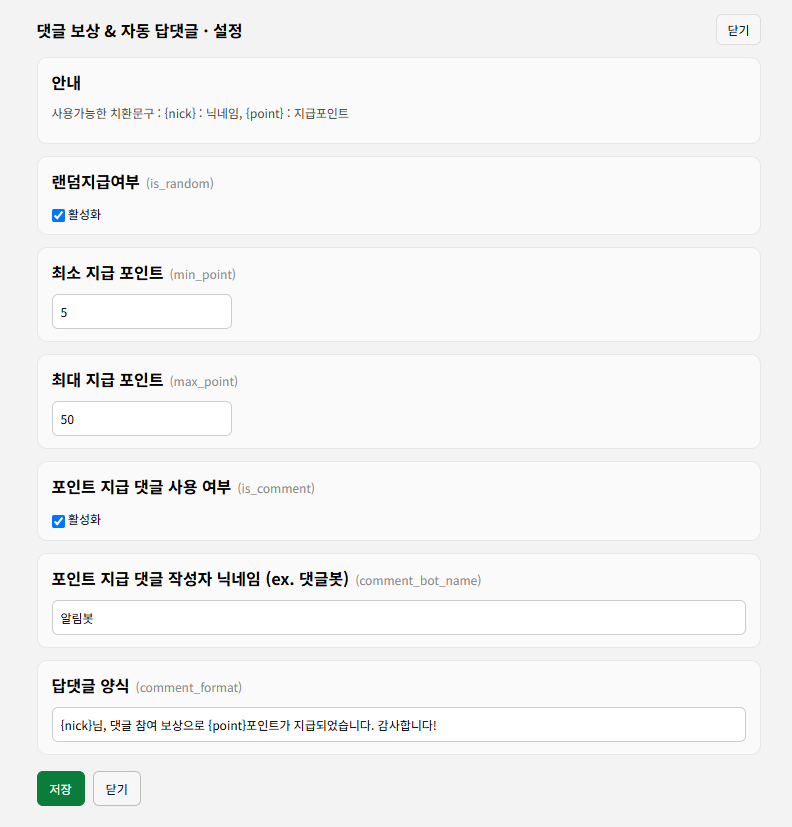Click the 닫기 button at the top right
Image resolution: width=792 pixels, height=827 pixels.
coord(738,30)
